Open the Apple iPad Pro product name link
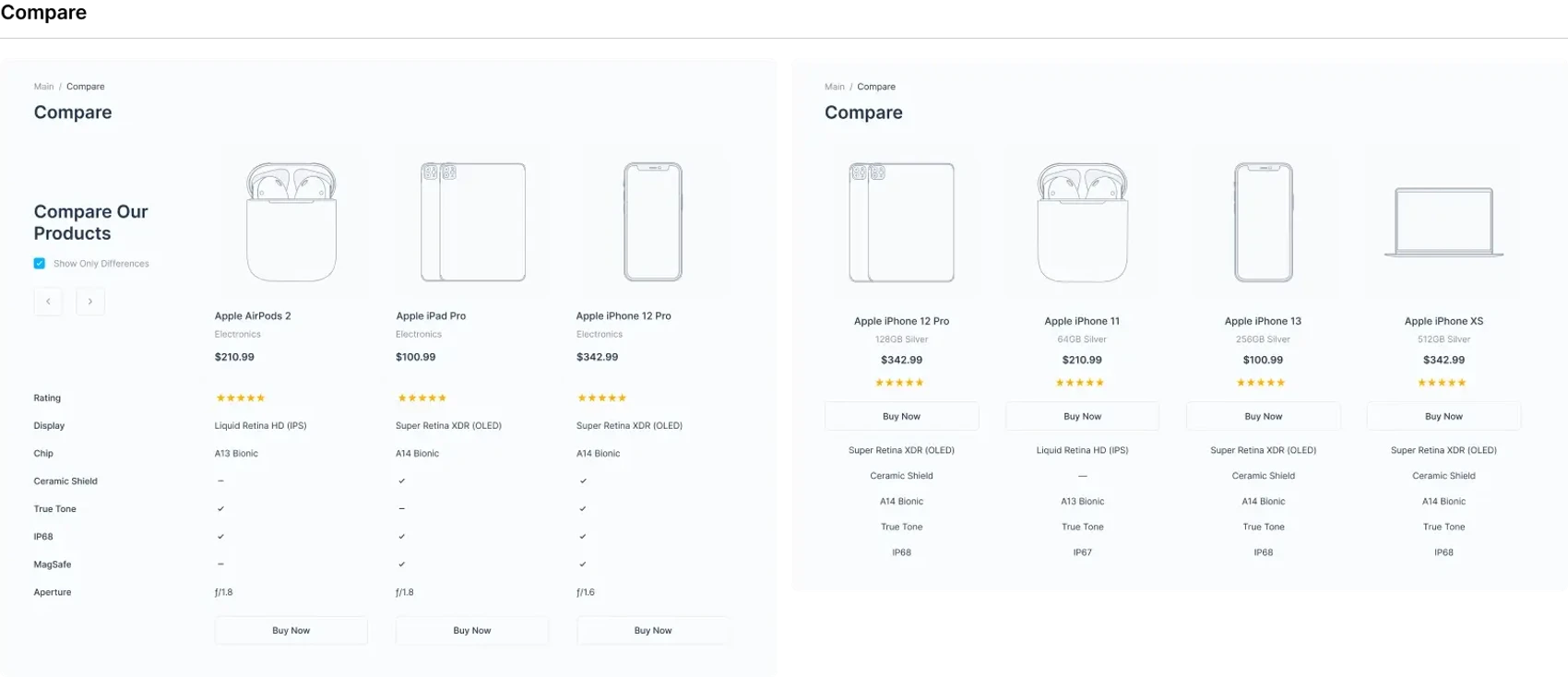 coord(432,315)
